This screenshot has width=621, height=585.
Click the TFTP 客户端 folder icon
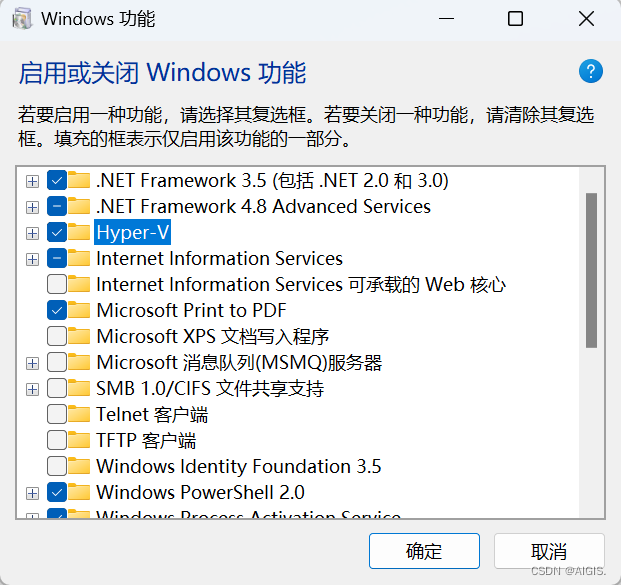[x=79, y=440]
